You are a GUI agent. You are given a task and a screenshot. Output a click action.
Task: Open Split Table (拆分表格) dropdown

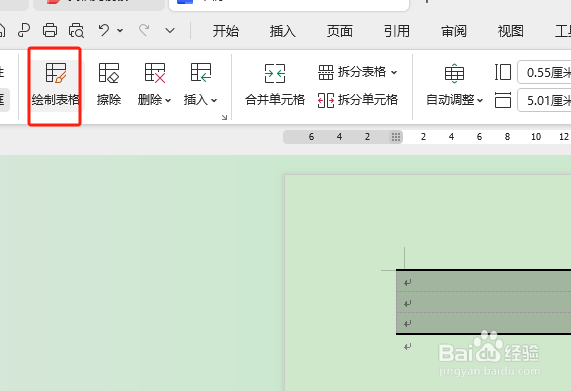coord(358,72)
